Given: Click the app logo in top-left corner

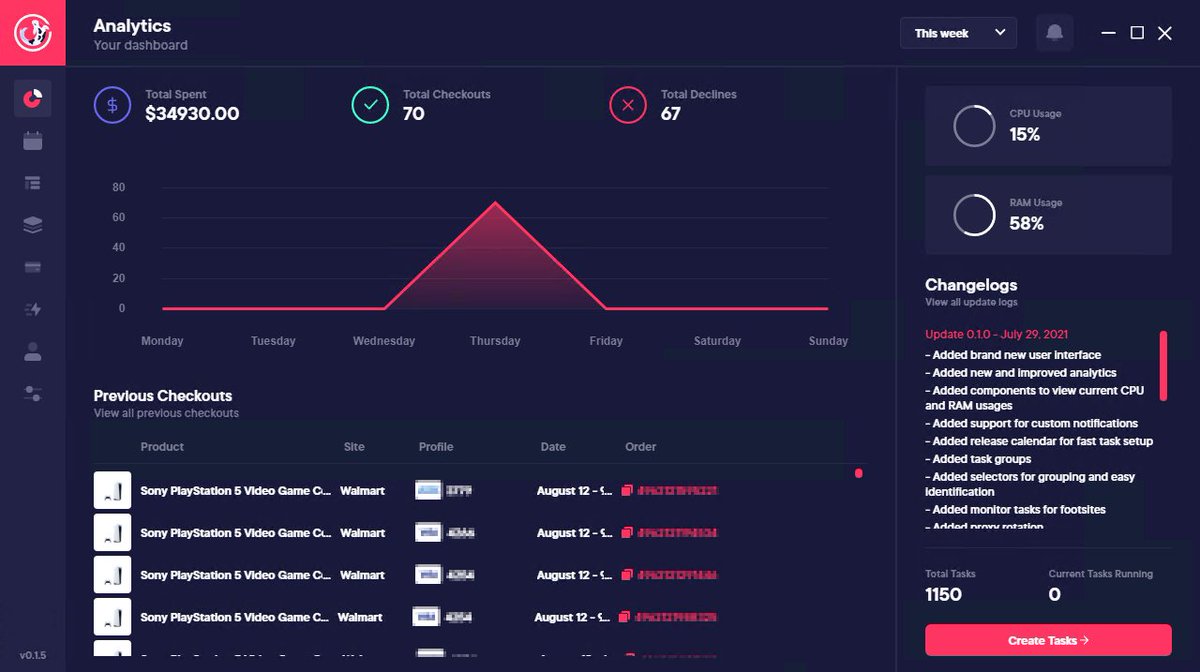Looking at the screenshot, I should [x=32, y=32].
